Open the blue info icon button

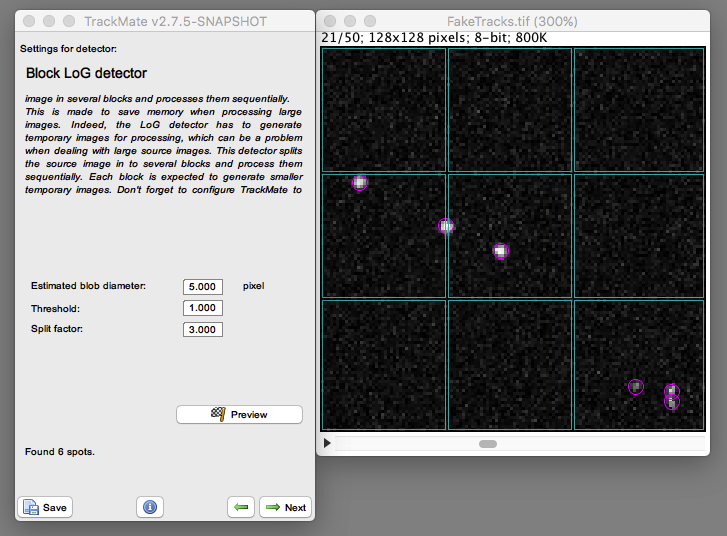pyautogui.click(x=150, y=507)
